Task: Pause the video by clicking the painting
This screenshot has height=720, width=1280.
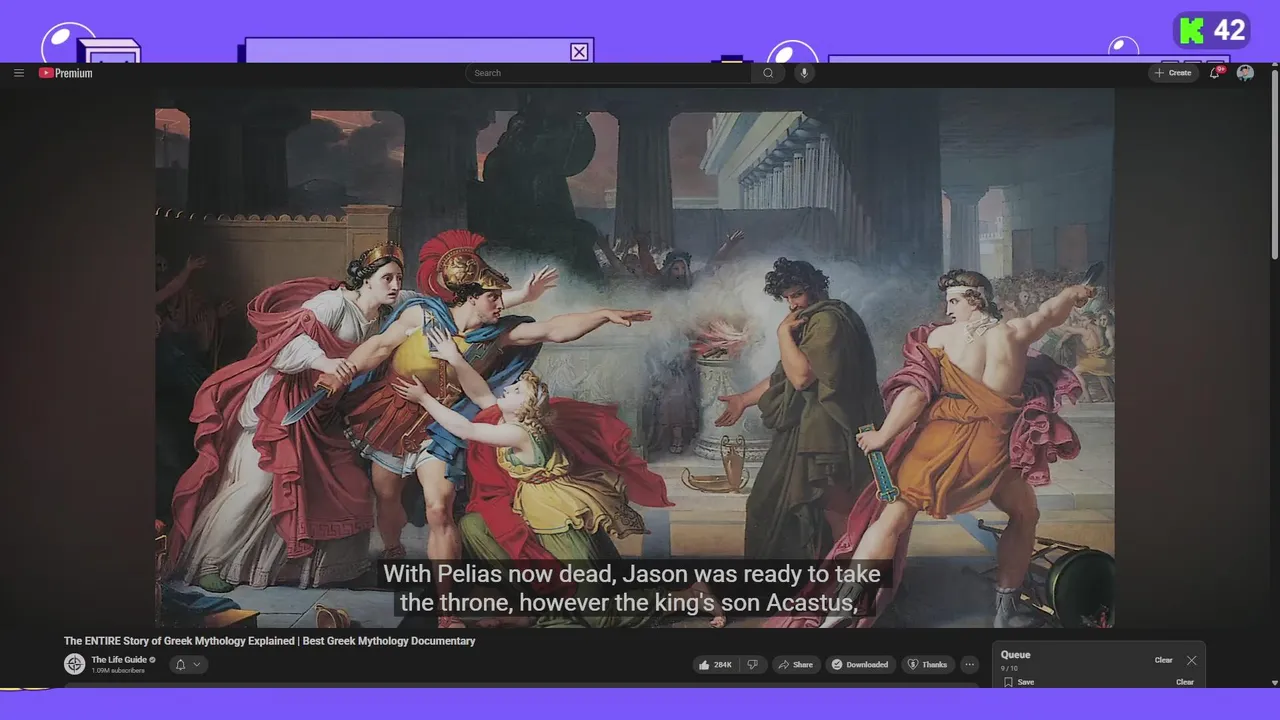Action: (634, 357)
